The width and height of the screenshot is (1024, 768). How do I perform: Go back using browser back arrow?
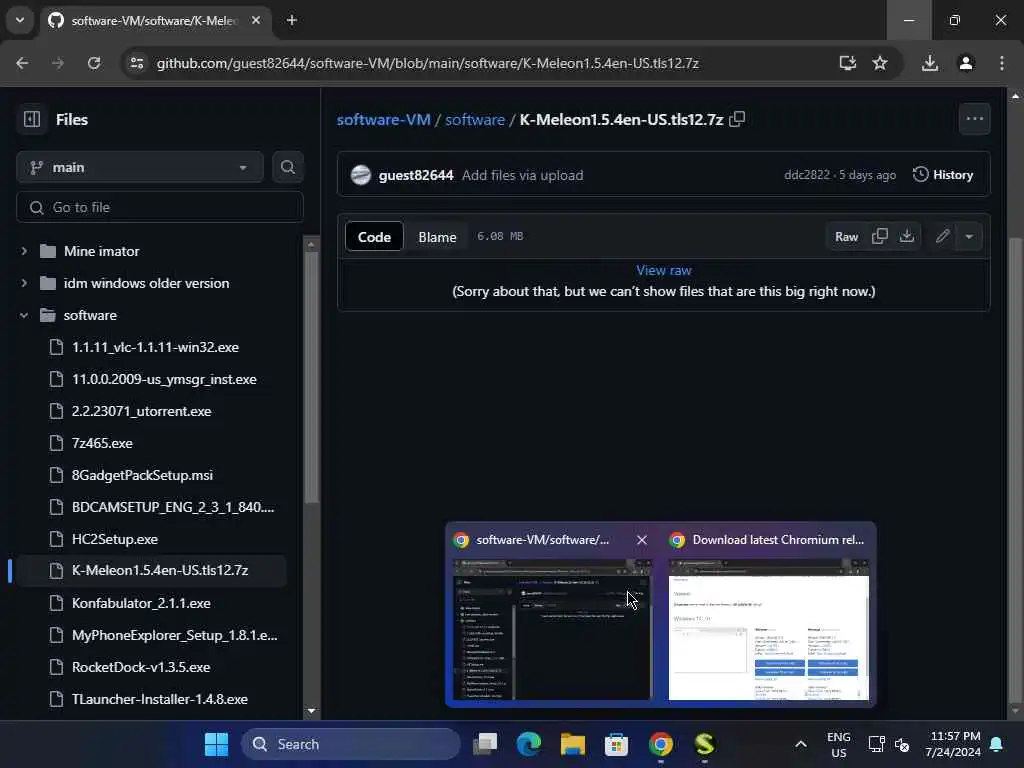(x=22, y=63)
